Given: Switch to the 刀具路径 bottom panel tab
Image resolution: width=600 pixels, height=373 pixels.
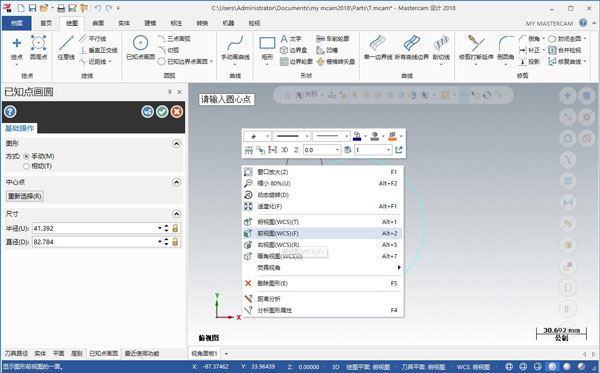Looking at the screenshot, I should click(16, 353).
